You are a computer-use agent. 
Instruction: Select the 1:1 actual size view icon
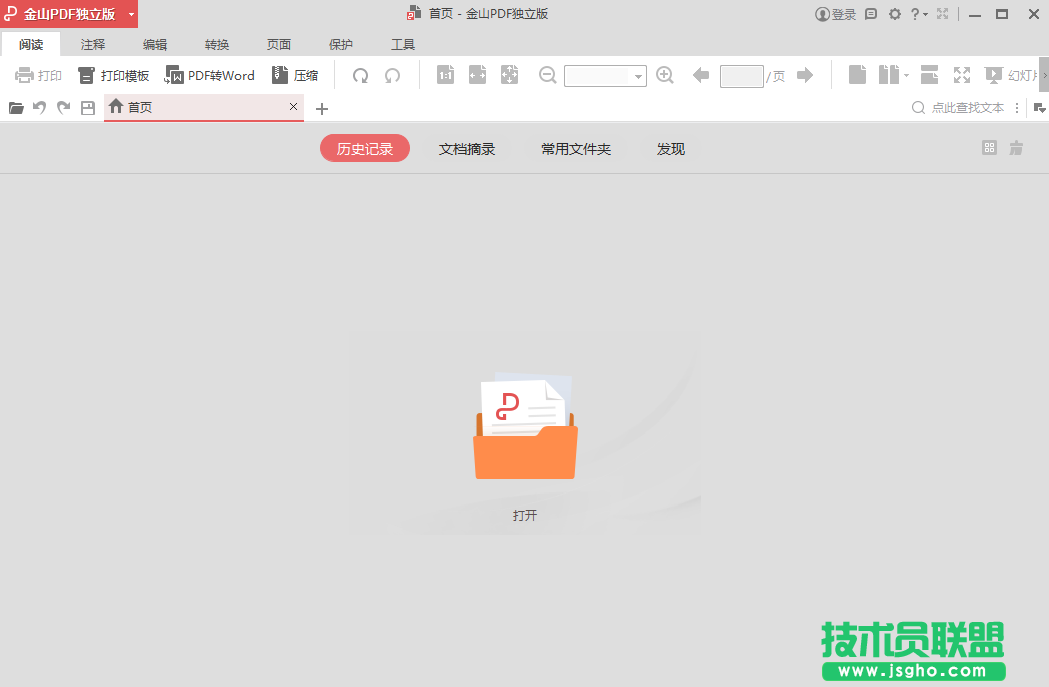(x=445, y=75)
